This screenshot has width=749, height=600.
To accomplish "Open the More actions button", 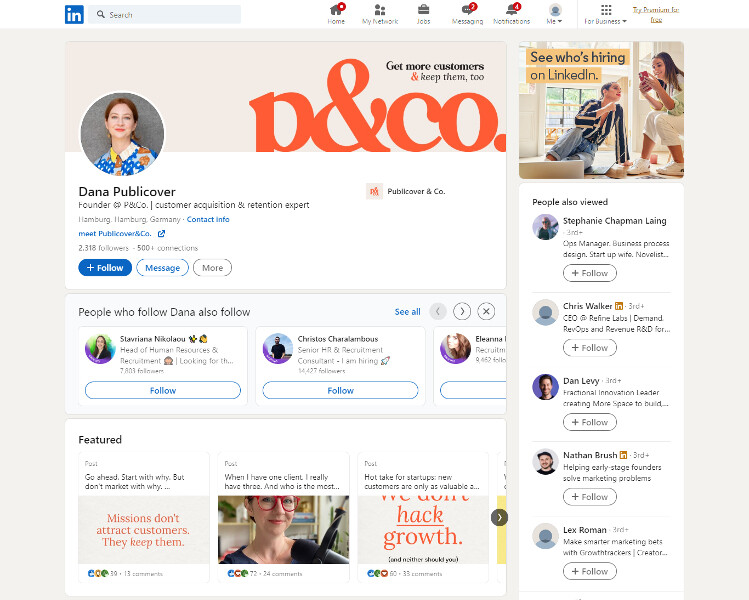I will [212, 268].
